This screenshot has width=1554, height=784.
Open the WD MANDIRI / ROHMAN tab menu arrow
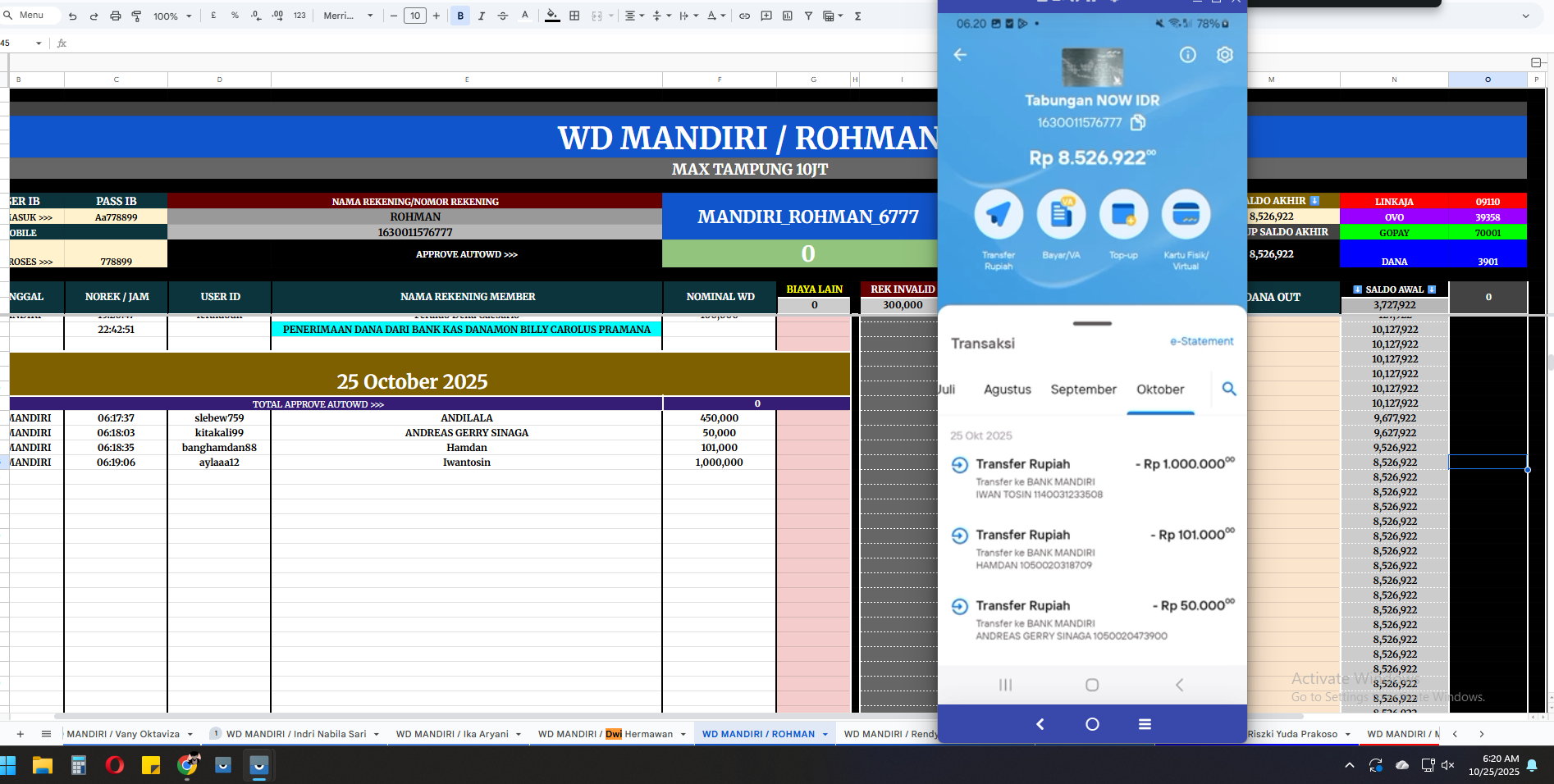tap(825, 734)
